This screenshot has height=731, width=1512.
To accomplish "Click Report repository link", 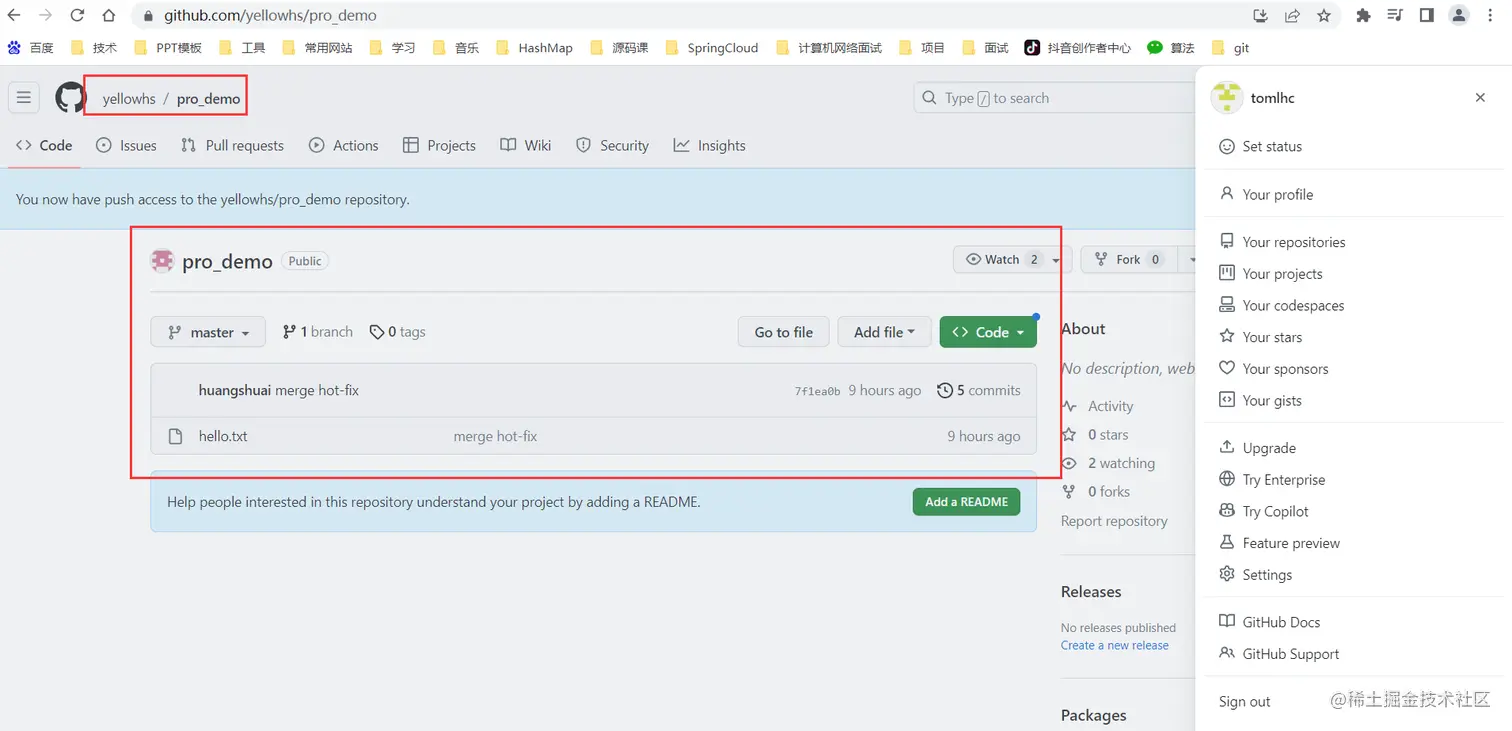I will pyautogui.click(x=1114, y=521).
